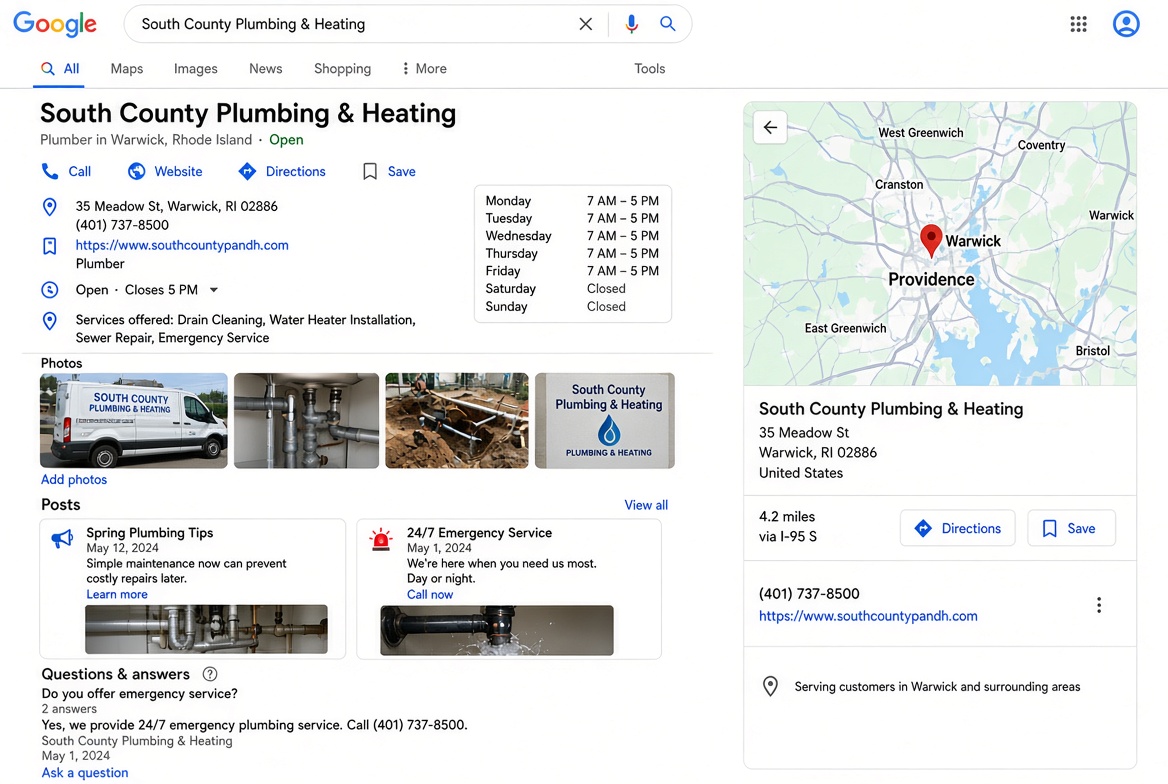
Task: Click Call now on Emergency Service post
Action: [430, 595]
